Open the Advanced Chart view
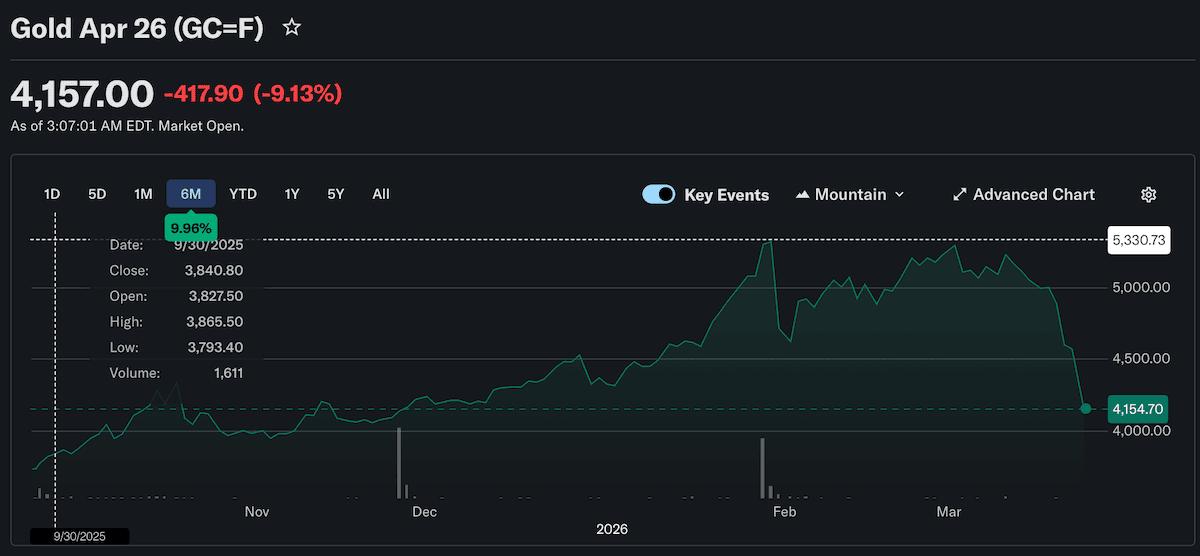1200x556 pixels. 1023,195
